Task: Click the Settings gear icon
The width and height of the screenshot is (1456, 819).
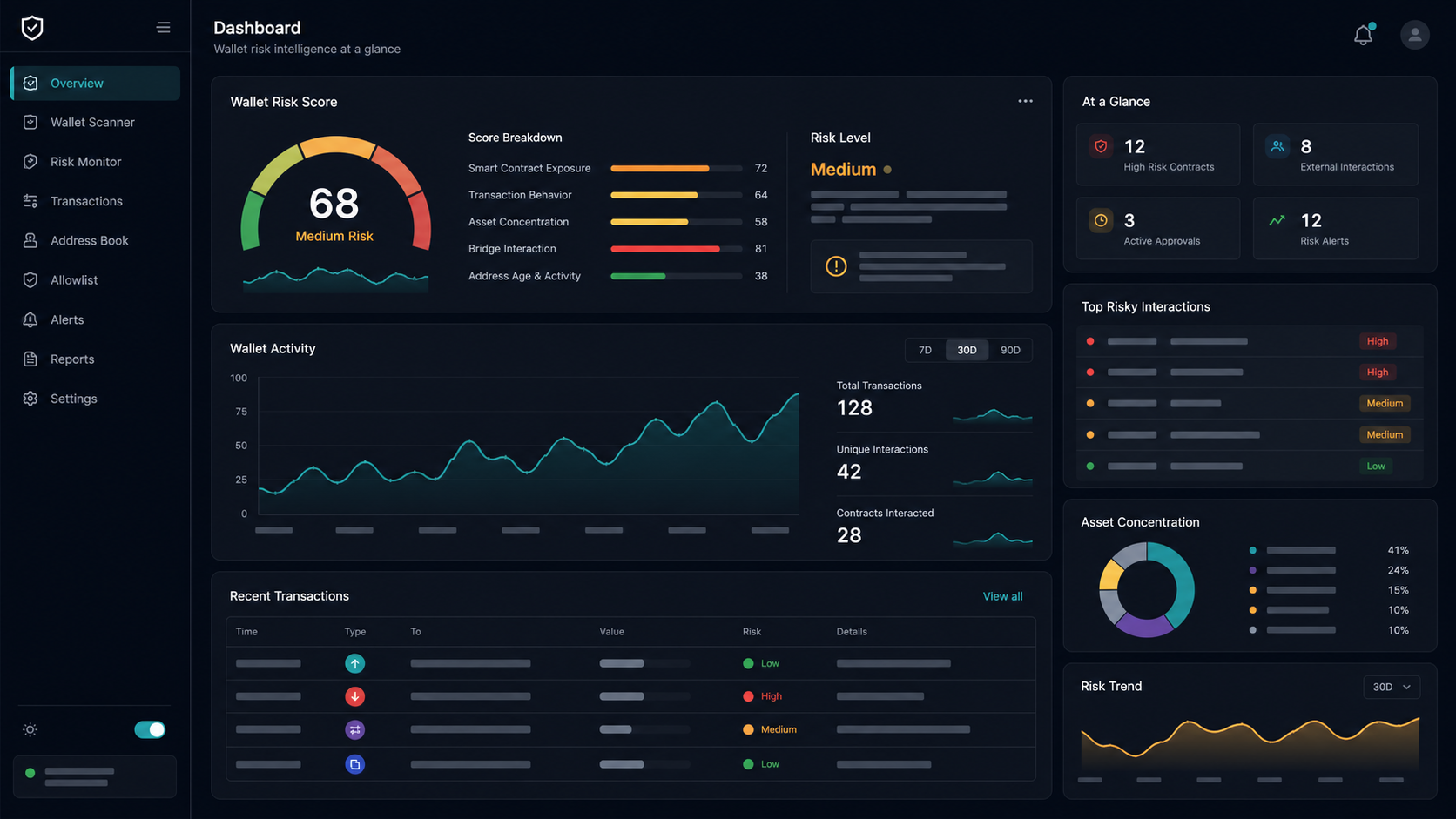Action: pyautogui.click(x=30, y=399)
